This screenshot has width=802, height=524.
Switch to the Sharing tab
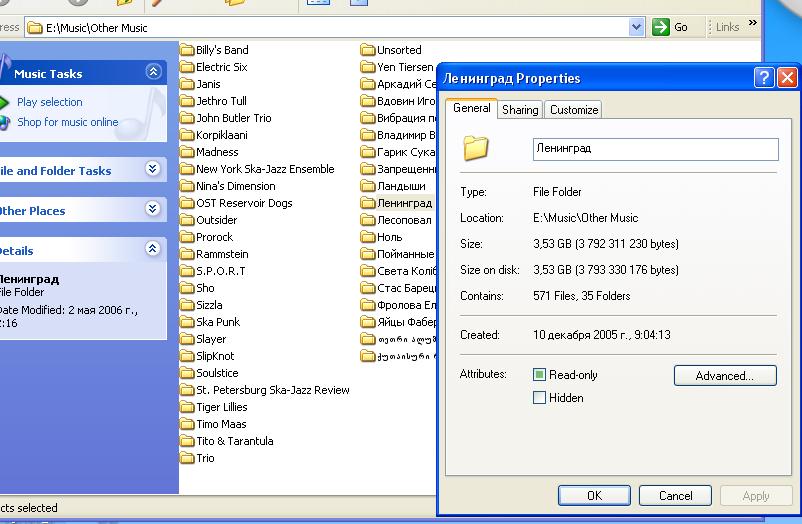(x=520, y=110)
